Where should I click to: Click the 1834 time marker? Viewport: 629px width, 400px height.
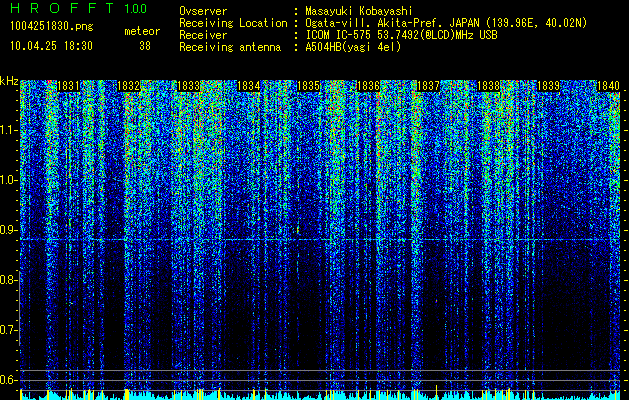[248, 86]
